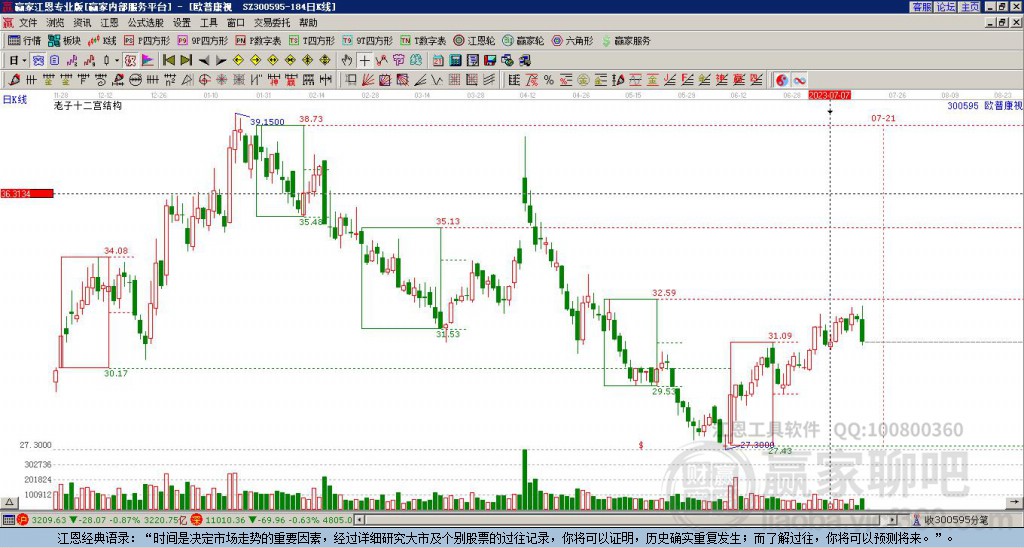Click the Shenzhen index value 11010.36

coord(223,520)
